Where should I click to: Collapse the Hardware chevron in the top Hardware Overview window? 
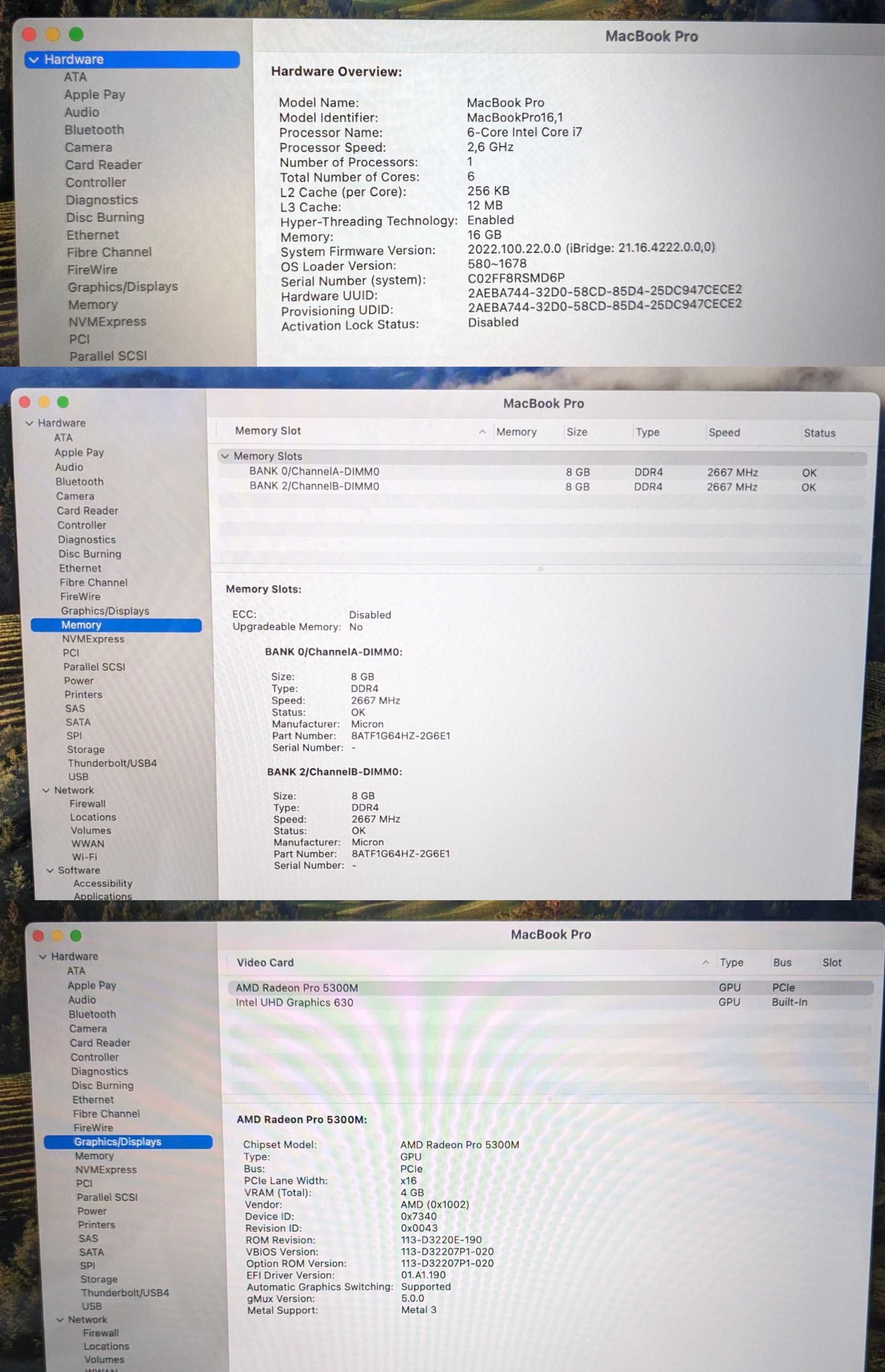pos(34,60)
